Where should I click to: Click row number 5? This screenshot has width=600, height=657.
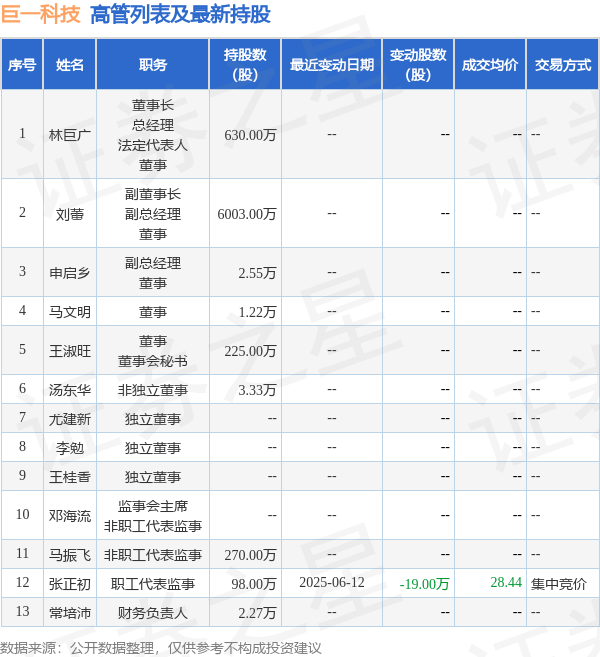tap(22, 349)
